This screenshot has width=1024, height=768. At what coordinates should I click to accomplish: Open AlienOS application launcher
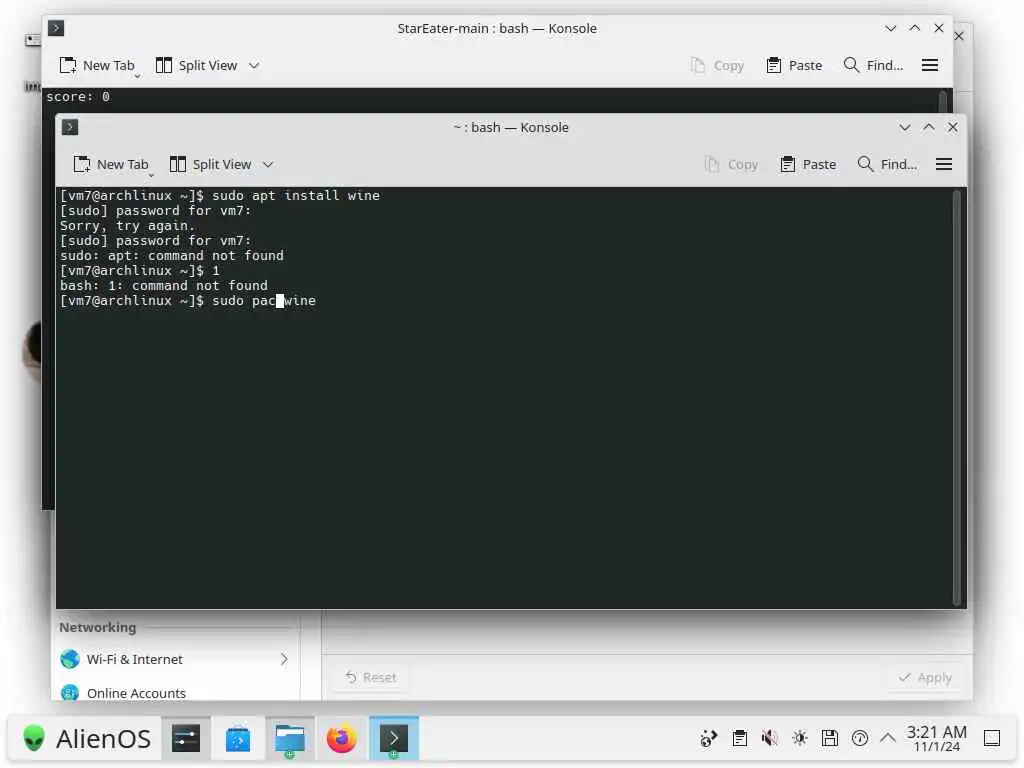pos(86,739)
